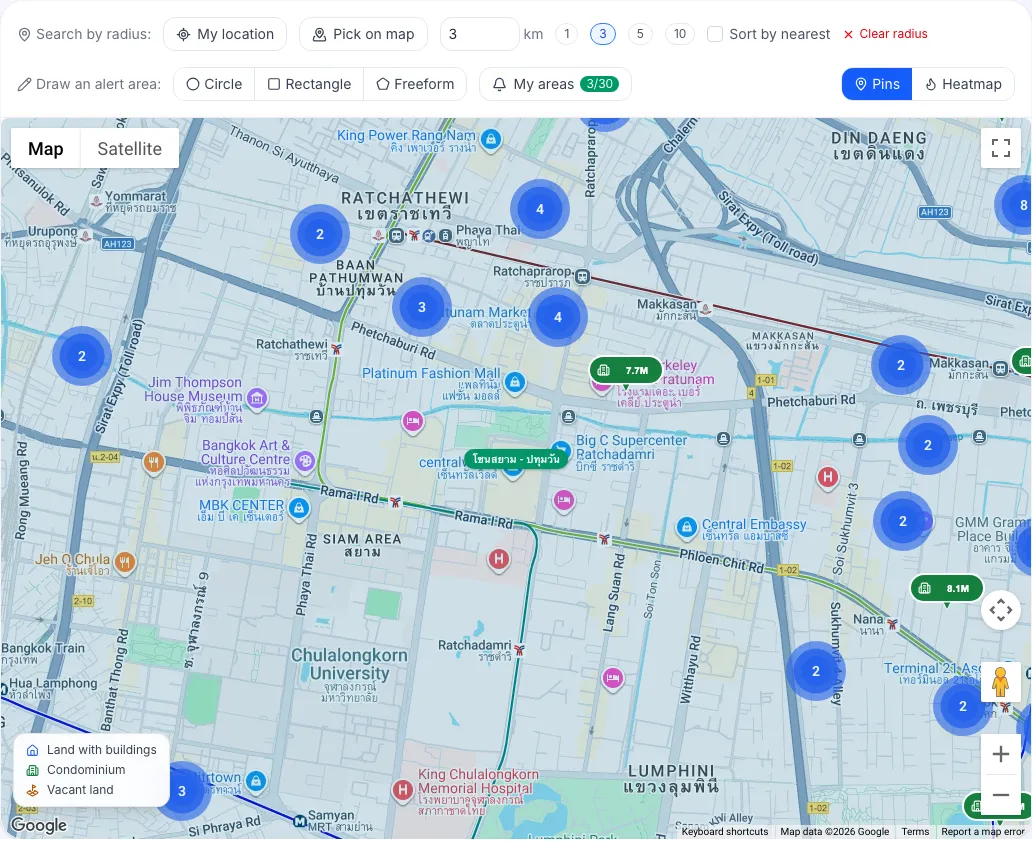The width and height of the screenshot is (1032, 841).
Task: Select the 1 km radius preset
Action: 567,34
